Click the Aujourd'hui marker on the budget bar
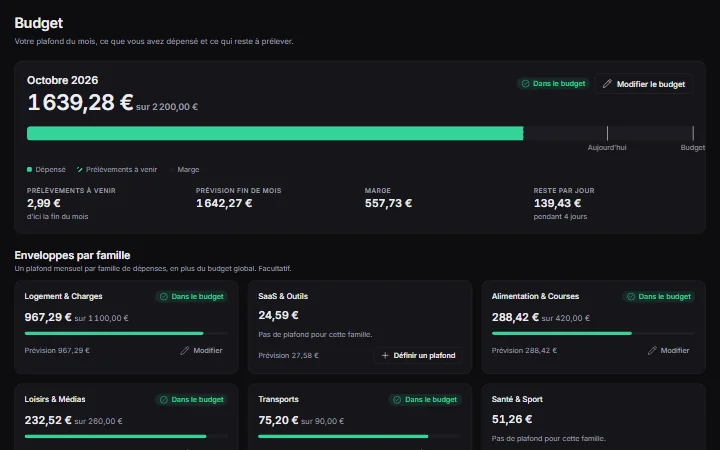 point(607,134)
